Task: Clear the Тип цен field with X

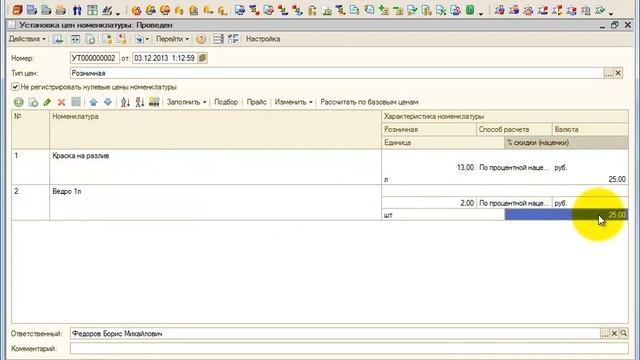Action: coord(618,73)
